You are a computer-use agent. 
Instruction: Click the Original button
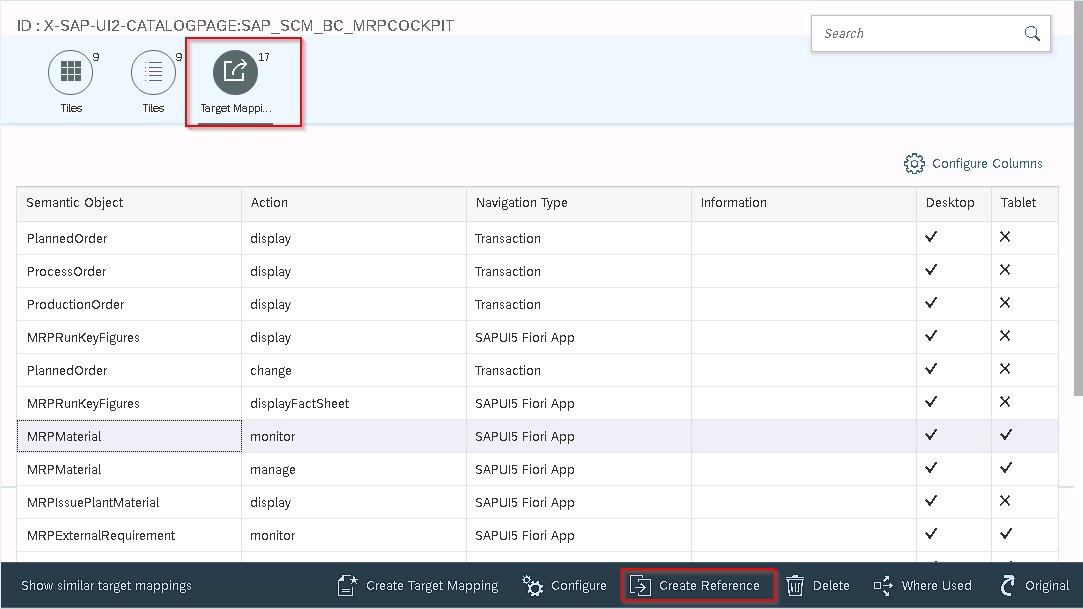pos(1035,586)
